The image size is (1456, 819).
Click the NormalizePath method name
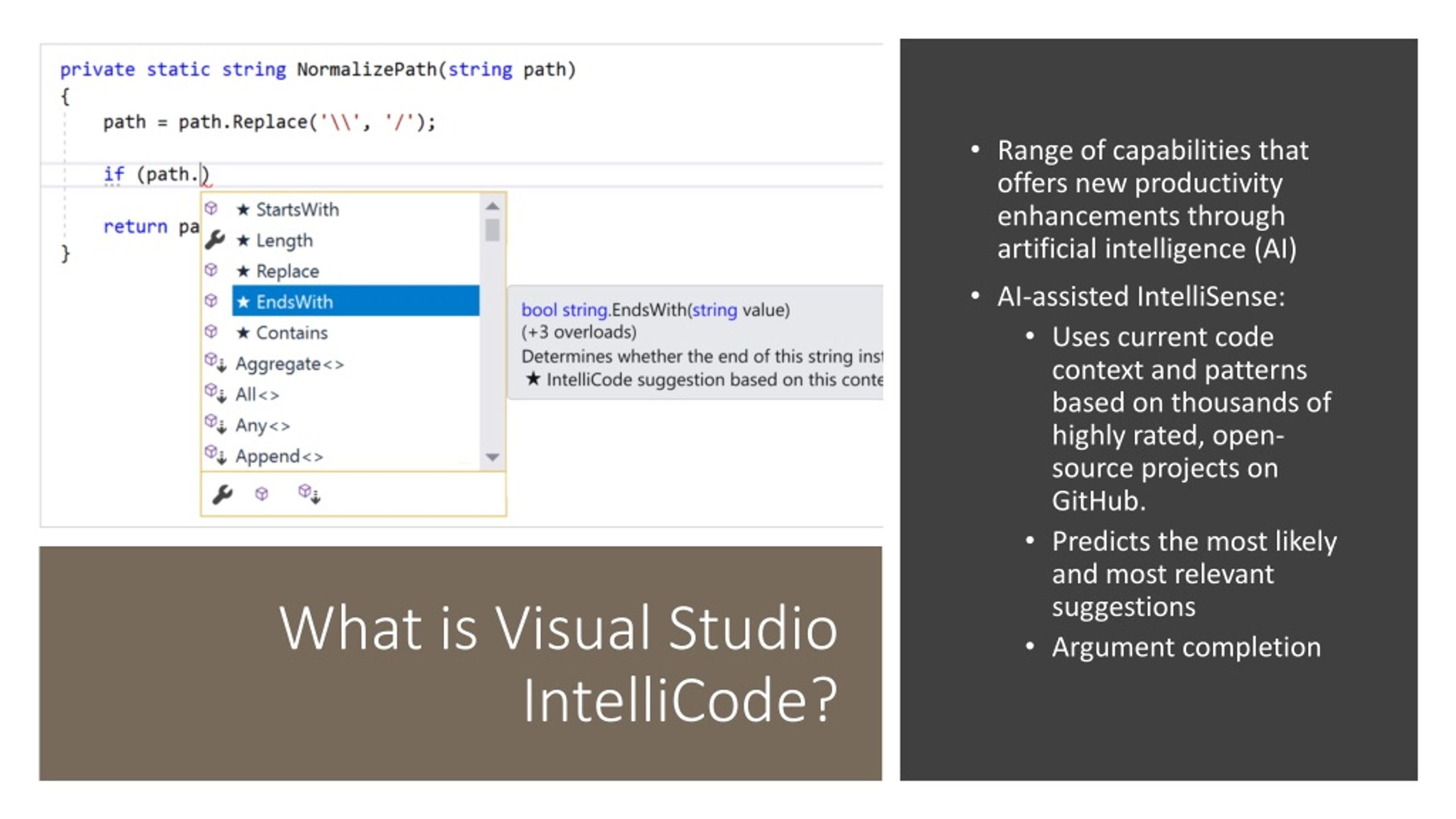pyautogui.click(x=367, y=69)
